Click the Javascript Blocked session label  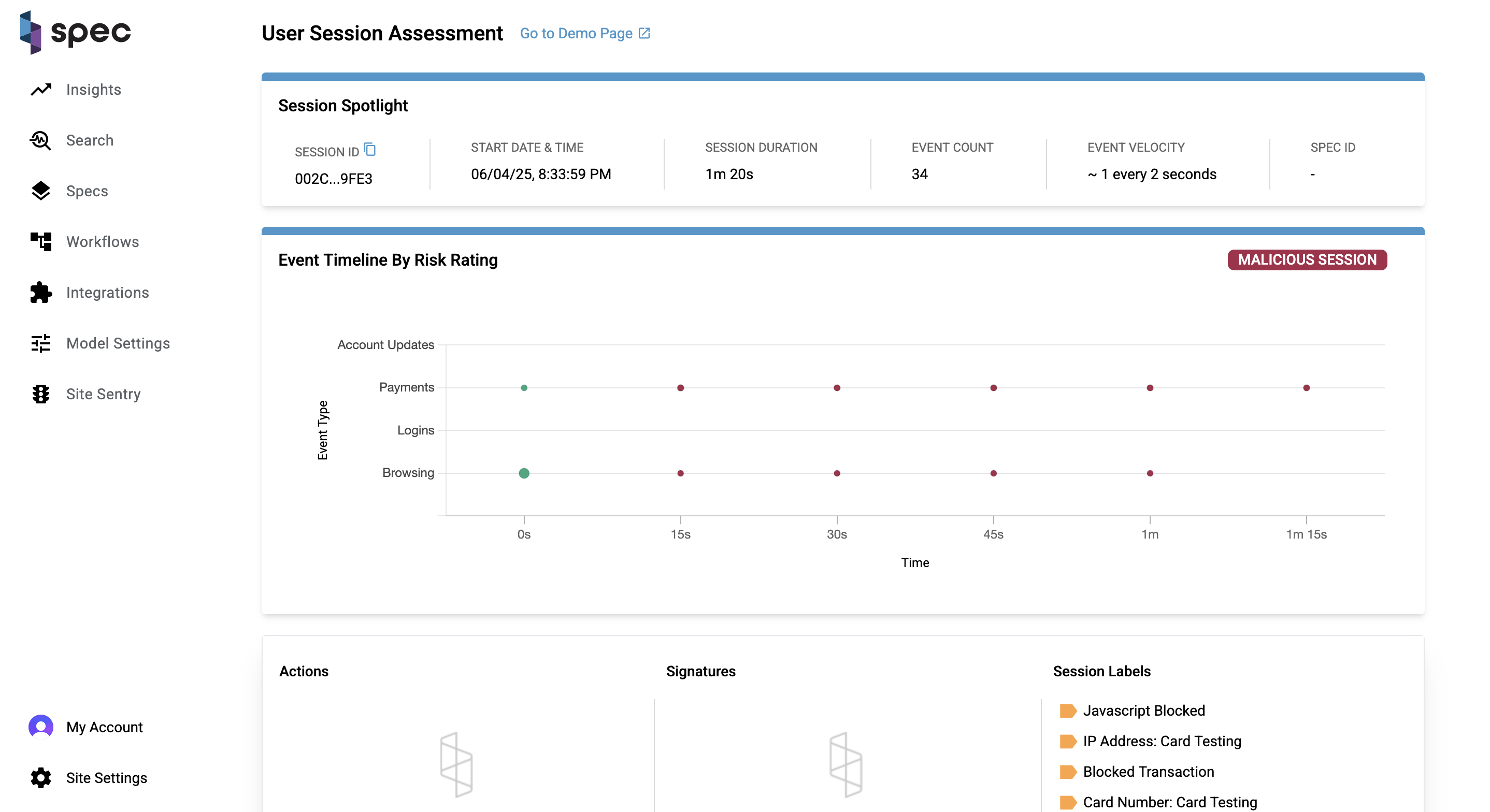coord(1143,710)
